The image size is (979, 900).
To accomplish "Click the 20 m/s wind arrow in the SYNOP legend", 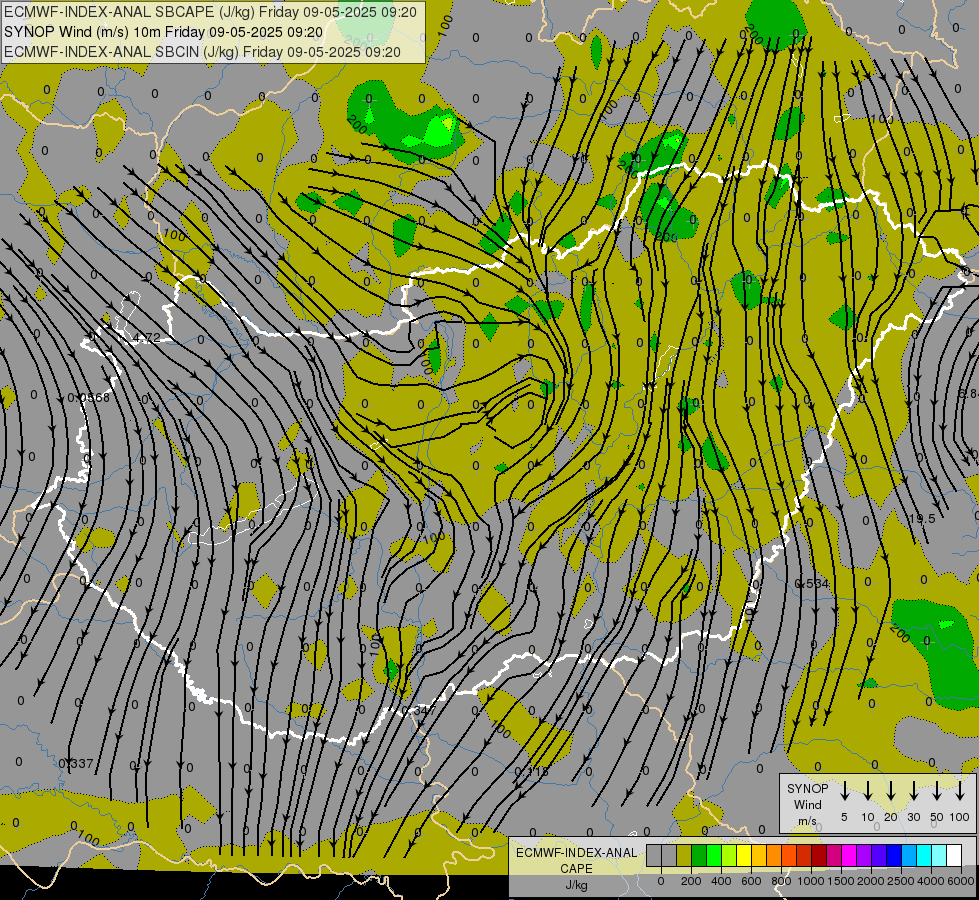I will [890, 791].
